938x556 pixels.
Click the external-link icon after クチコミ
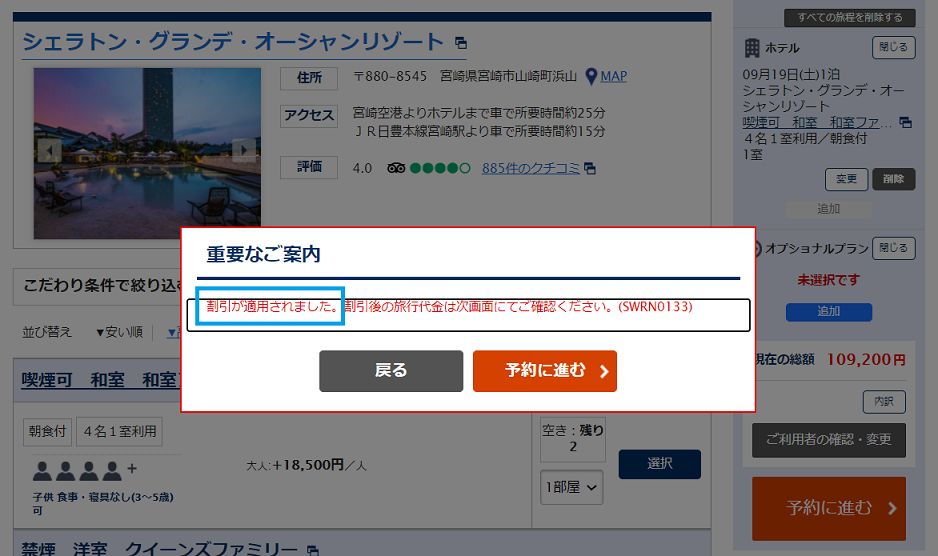click(x=590, y=169)
